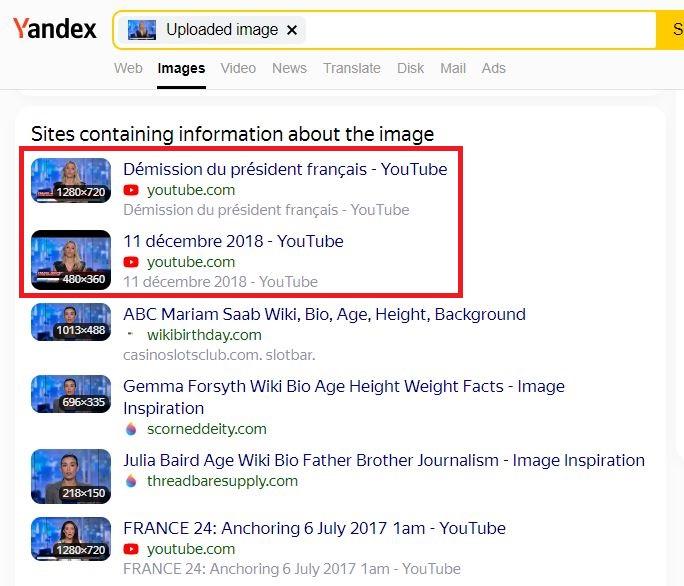Click YouTube icon under FRANCE 24 Anchoring result
The width and height of the screenshot is (684, 586).
pyautogui.click(x=131, y=549)
